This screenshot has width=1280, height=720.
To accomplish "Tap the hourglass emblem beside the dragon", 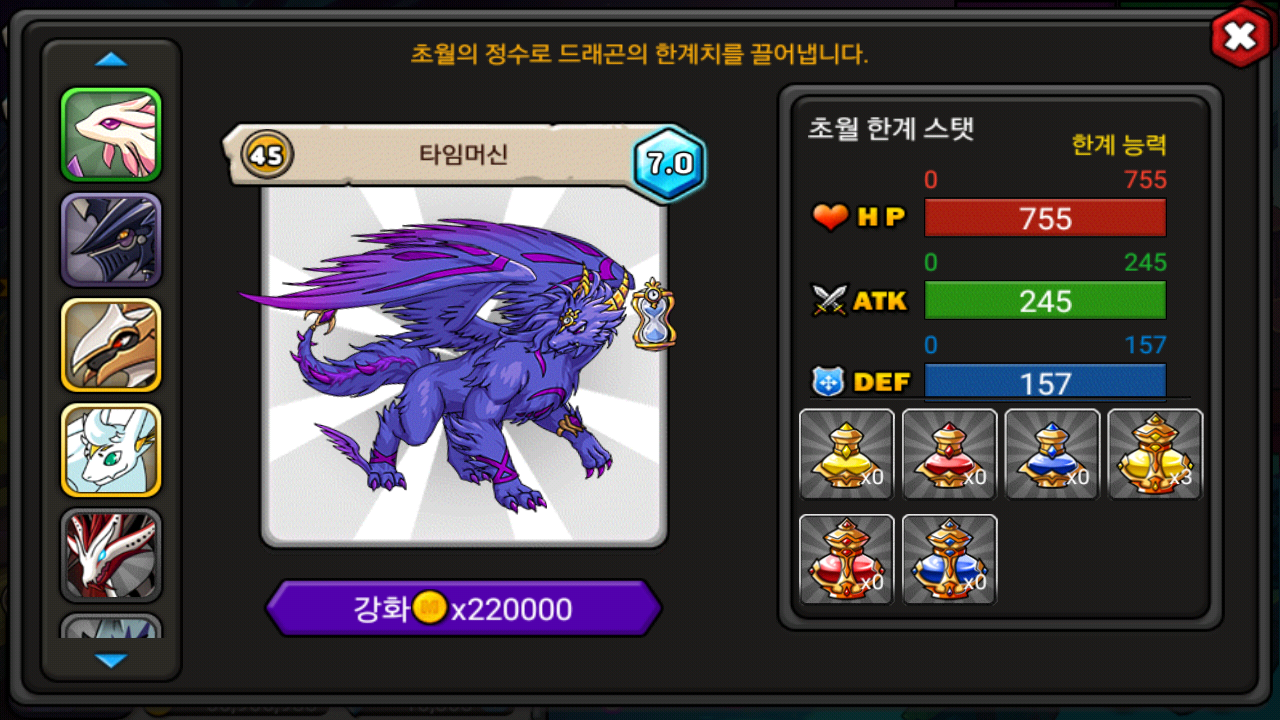I will point(653,315).
